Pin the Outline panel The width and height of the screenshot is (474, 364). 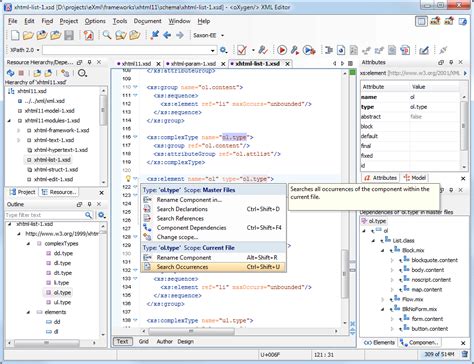[x=89, y=204]
